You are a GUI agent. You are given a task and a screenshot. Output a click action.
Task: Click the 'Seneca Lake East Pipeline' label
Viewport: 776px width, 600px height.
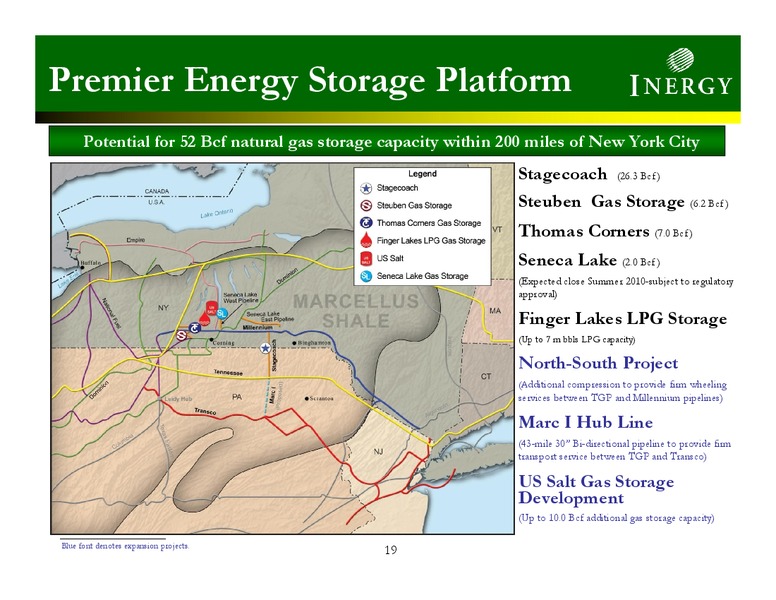tap(270, 317)
